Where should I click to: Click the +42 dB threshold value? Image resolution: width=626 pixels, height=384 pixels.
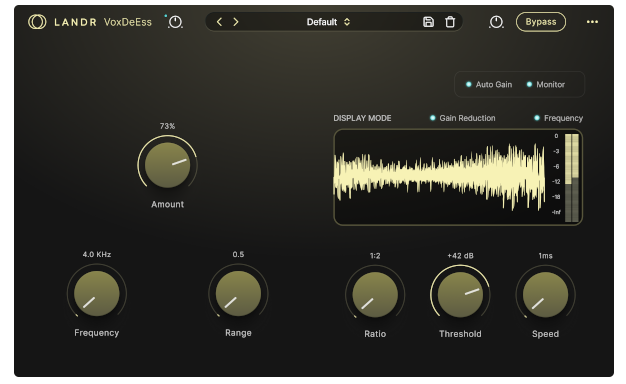(460, 256)
